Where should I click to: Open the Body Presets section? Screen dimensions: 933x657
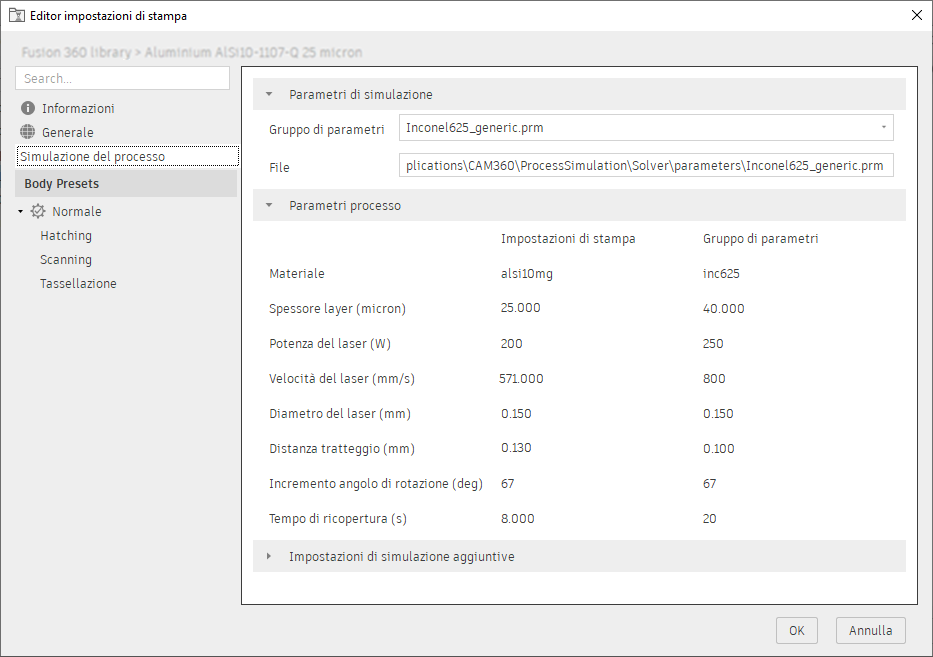62,184
